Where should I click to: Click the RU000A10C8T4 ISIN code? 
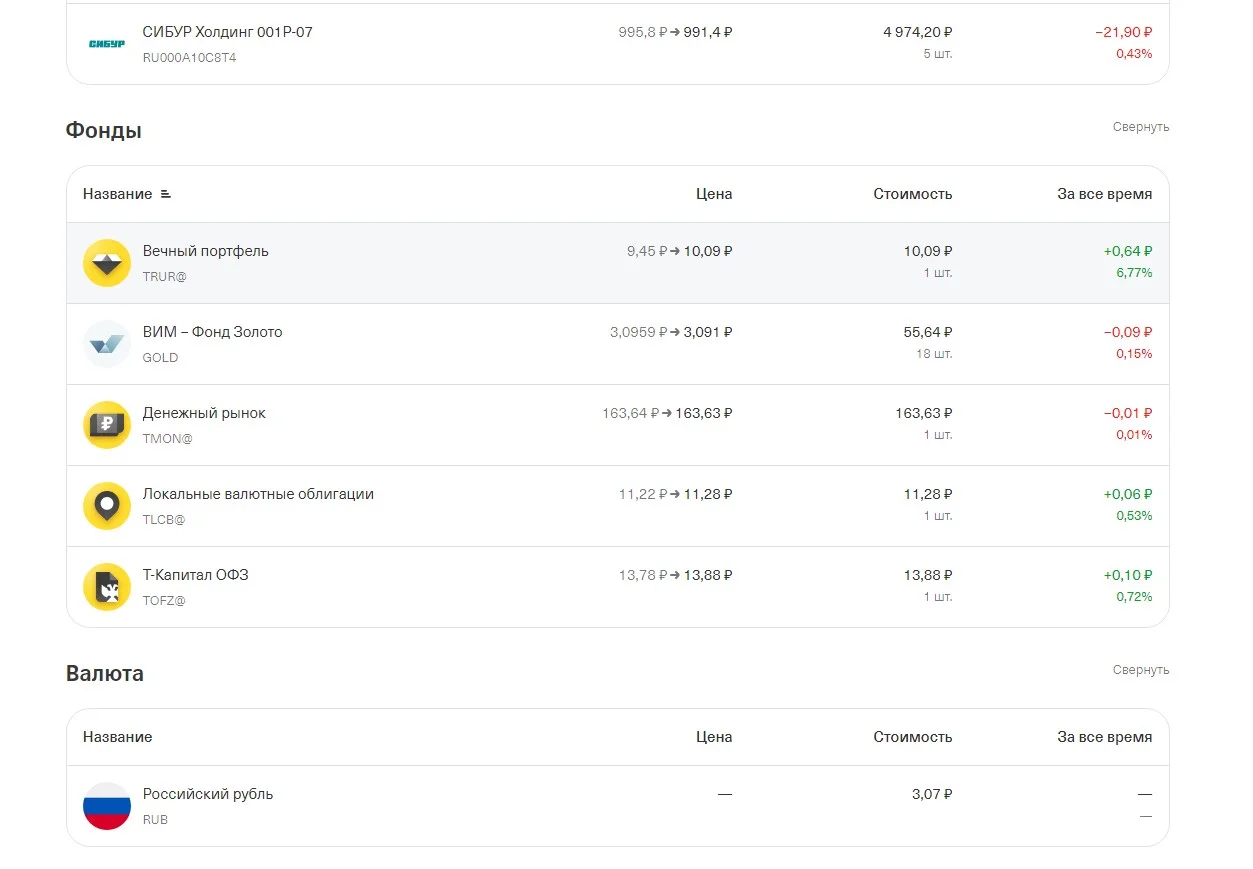[x=190, y=57]
